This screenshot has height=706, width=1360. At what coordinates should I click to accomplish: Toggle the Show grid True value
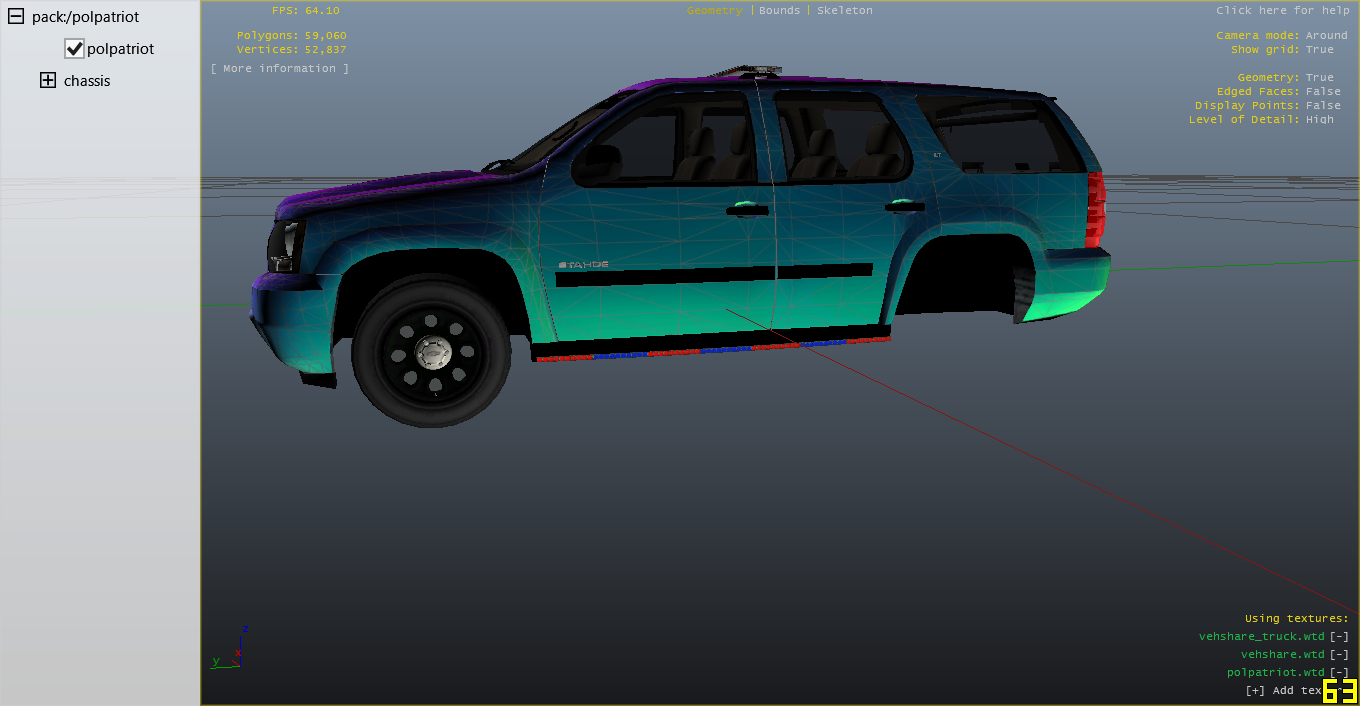coord(1319,49)
